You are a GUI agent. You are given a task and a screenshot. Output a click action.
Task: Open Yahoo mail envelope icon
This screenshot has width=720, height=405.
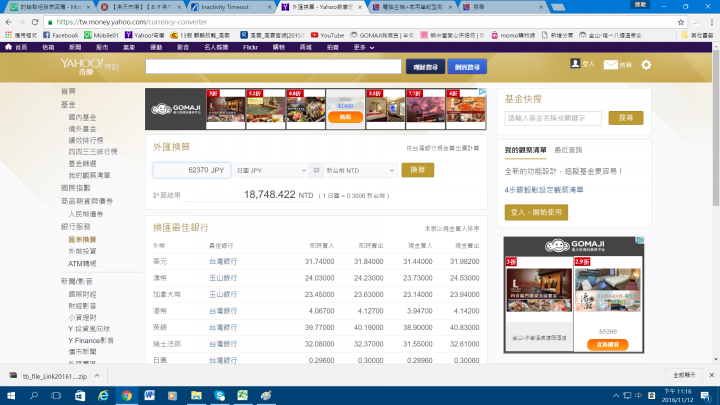coord(610,65)
